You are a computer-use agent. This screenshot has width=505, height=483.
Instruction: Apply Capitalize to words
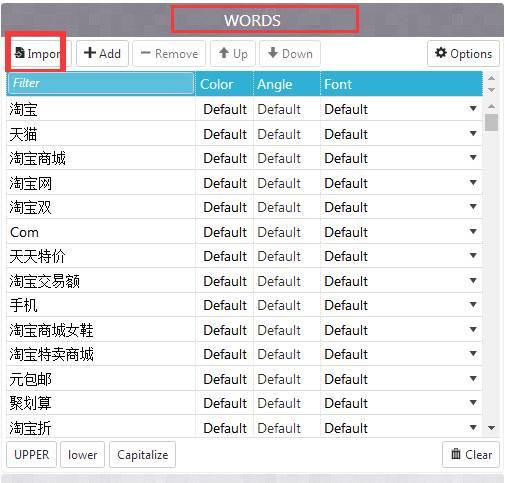tap(142, 454)
